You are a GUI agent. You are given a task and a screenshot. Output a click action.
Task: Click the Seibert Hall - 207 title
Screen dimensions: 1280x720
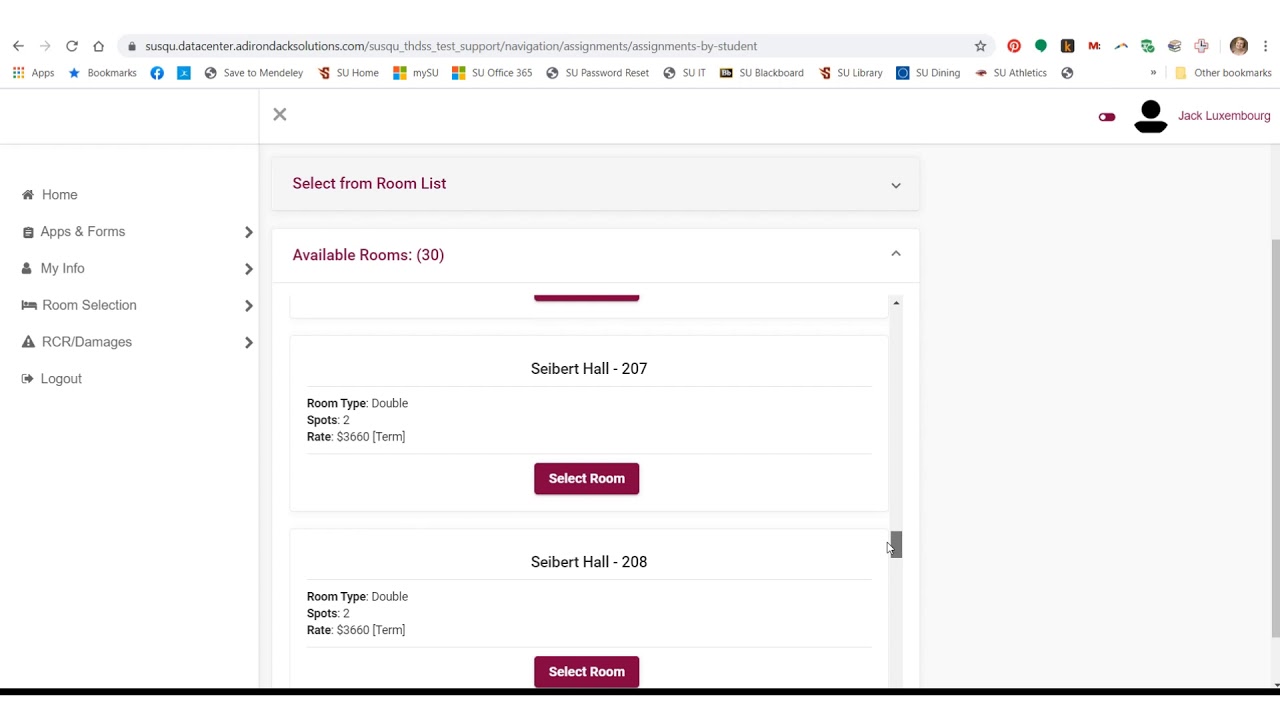coord(589,369)
